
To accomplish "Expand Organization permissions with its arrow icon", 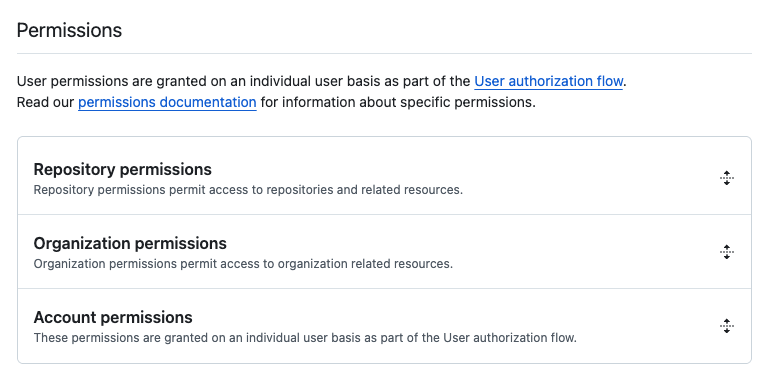I will click(727, 252).
